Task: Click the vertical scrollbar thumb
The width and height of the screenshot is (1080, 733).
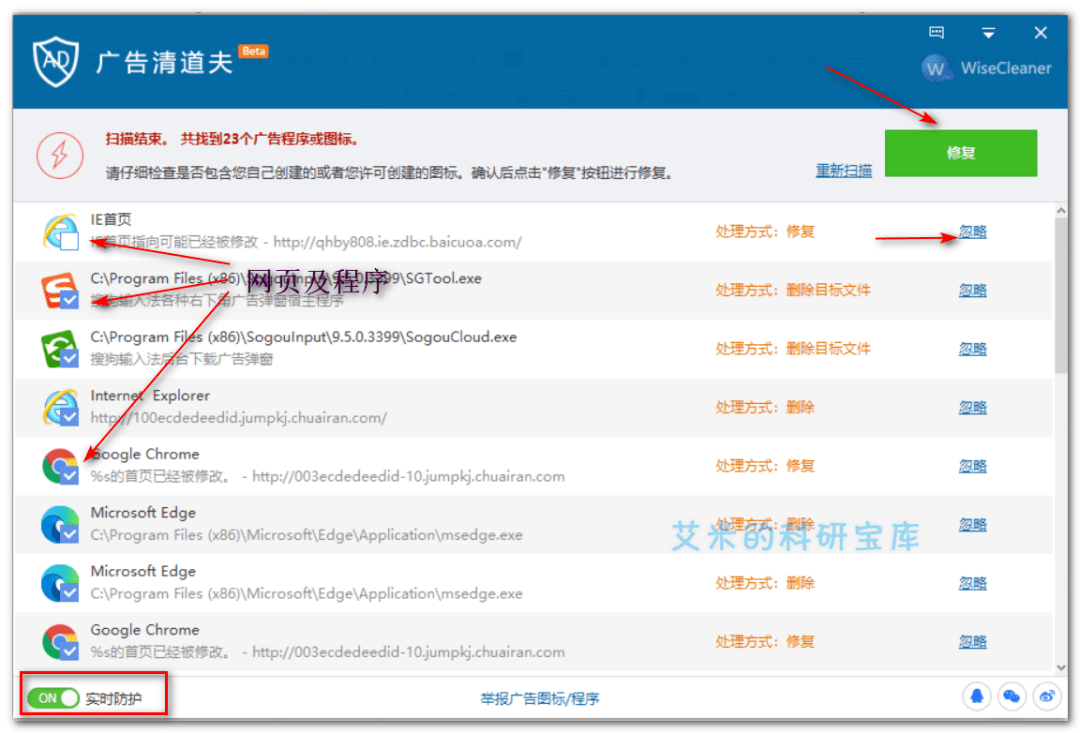Action: [x=1061, y=296]
